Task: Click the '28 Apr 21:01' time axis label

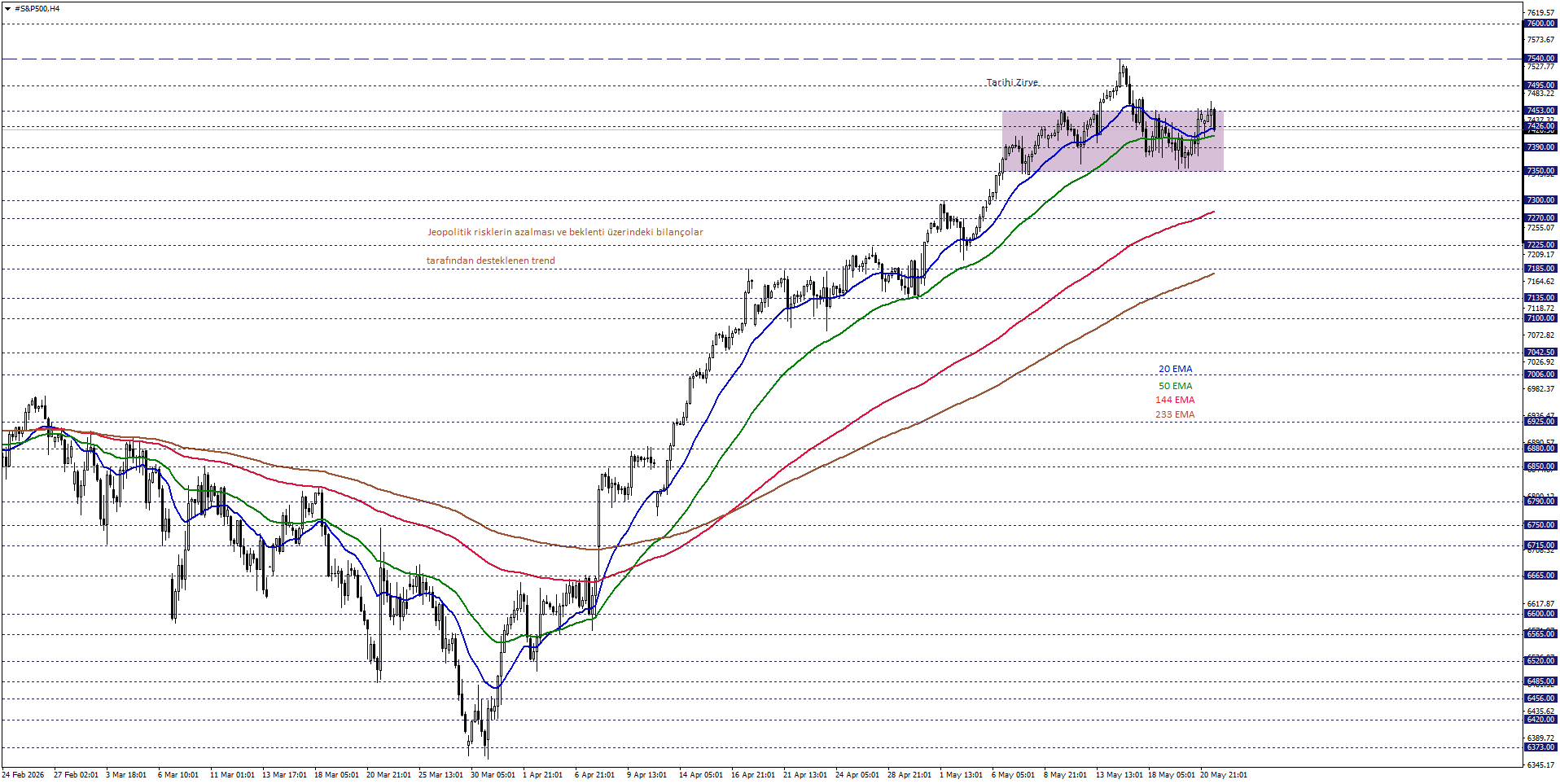Action: point(909,775)
